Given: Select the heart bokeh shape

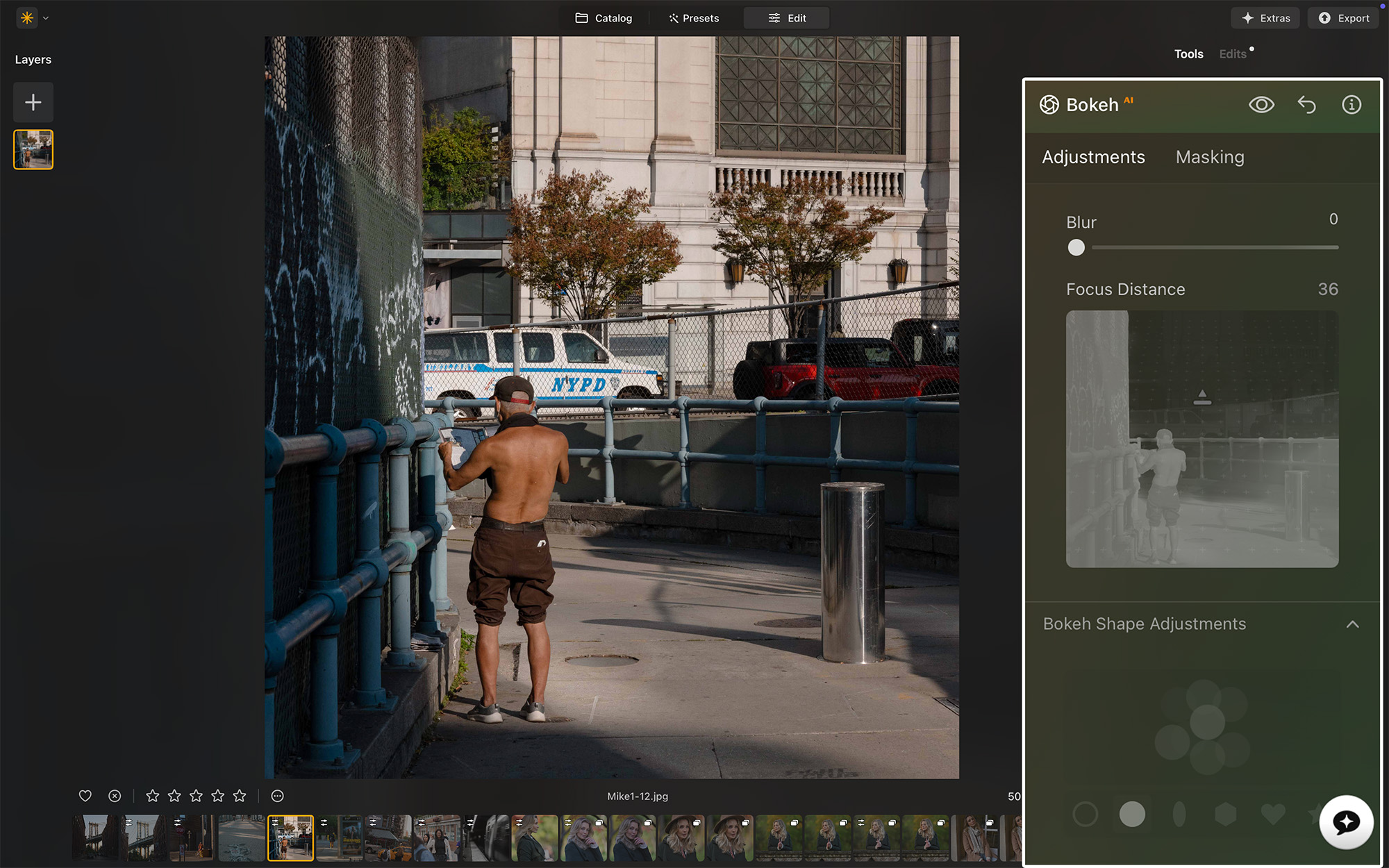Looking at the screenshot, I should tap(1272, 814).
